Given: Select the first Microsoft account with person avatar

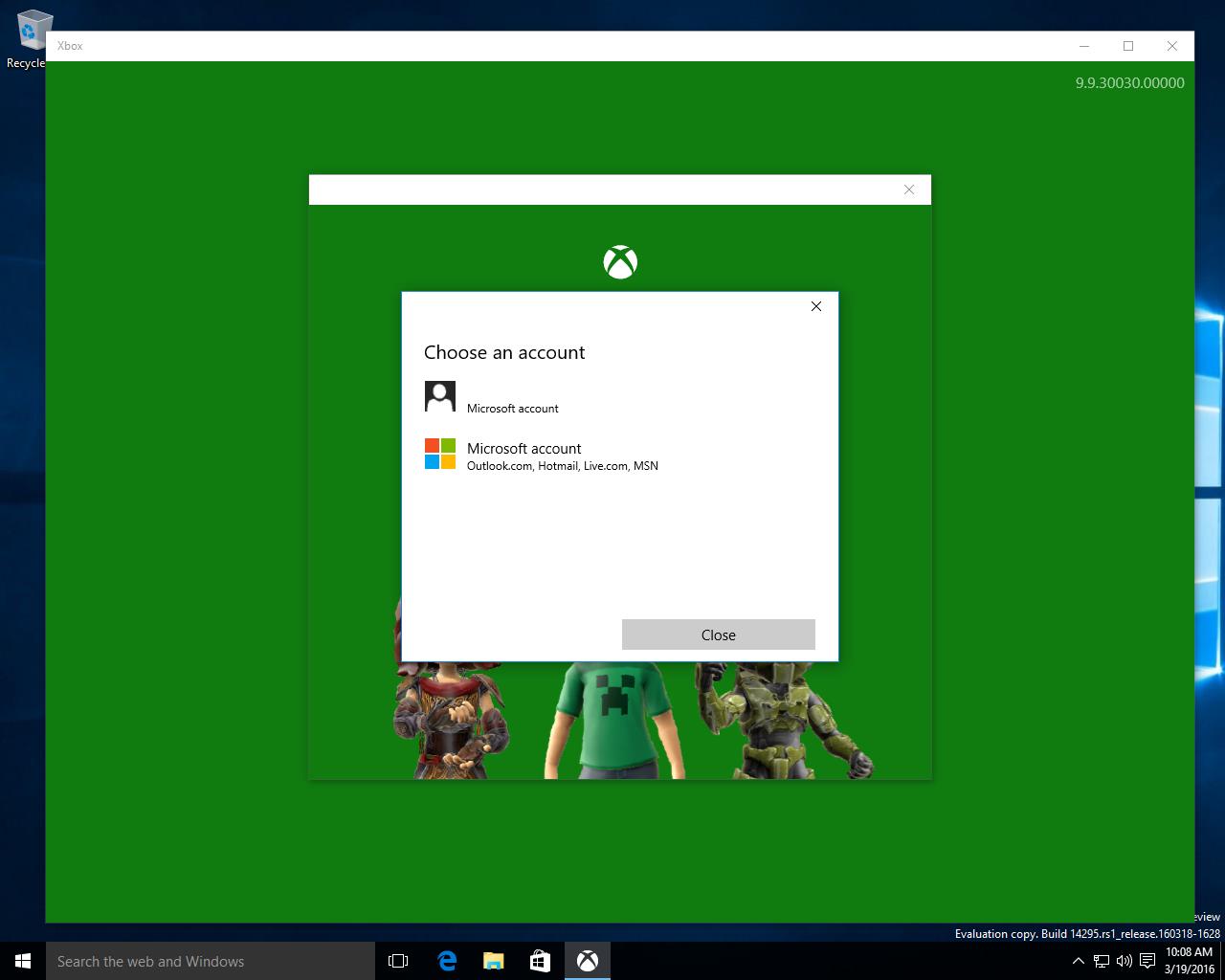Looking at the screenshot, I should pos(619,397).
